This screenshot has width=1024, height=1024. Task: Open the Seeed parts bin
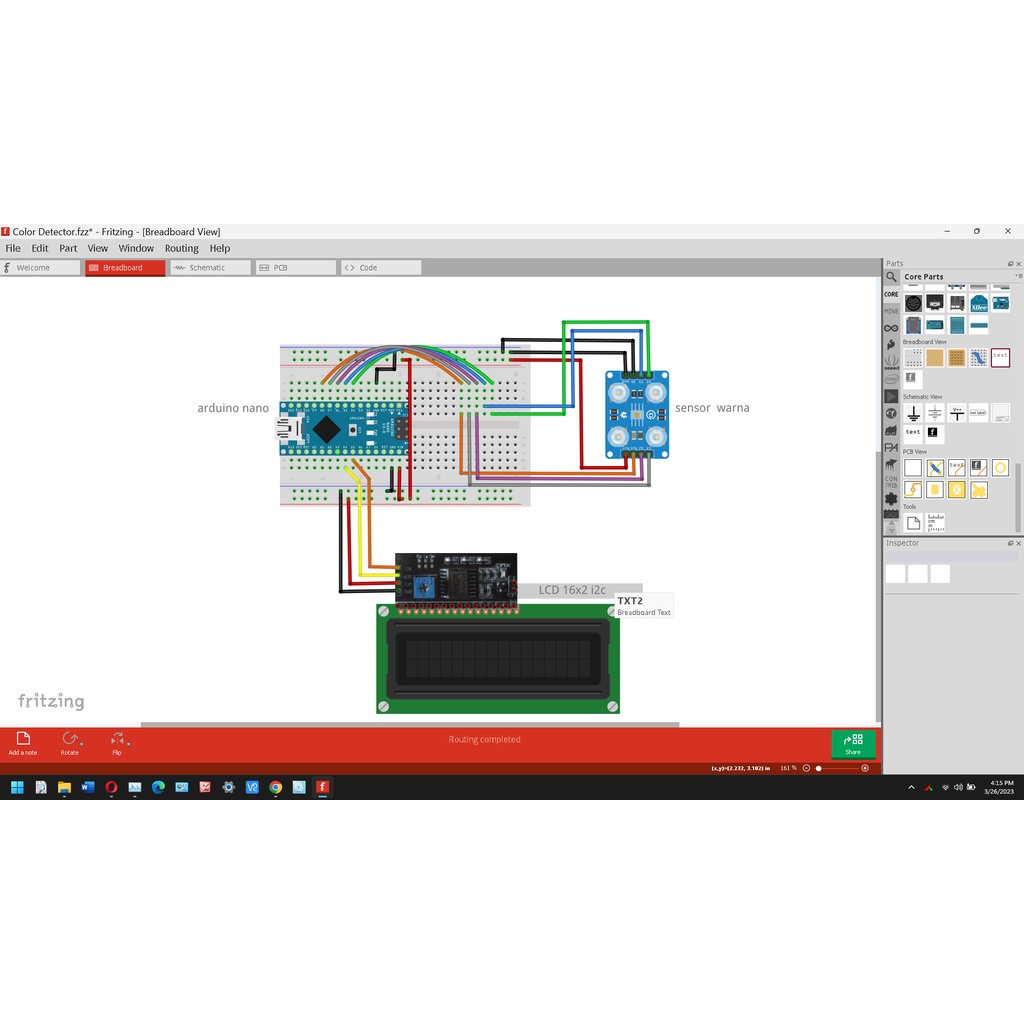tap(891, 362)
